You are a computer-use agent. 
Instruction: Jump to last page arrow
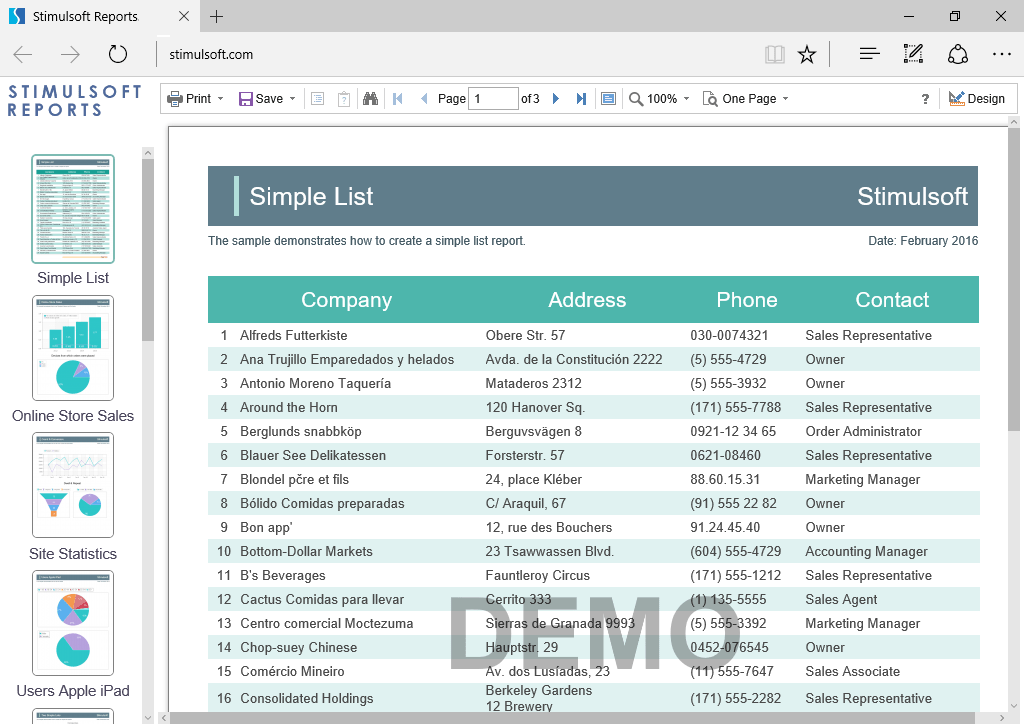point(581,99)
